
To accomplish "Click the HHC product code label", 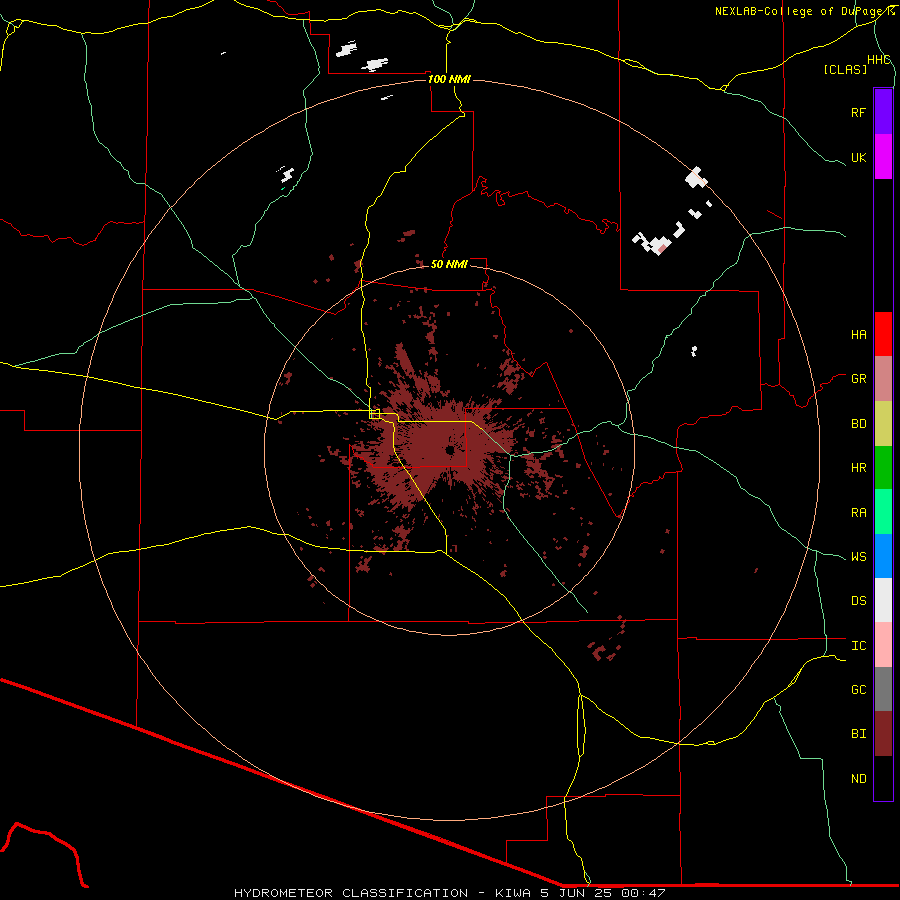I will pyautogui.click(x=879, y=60).
